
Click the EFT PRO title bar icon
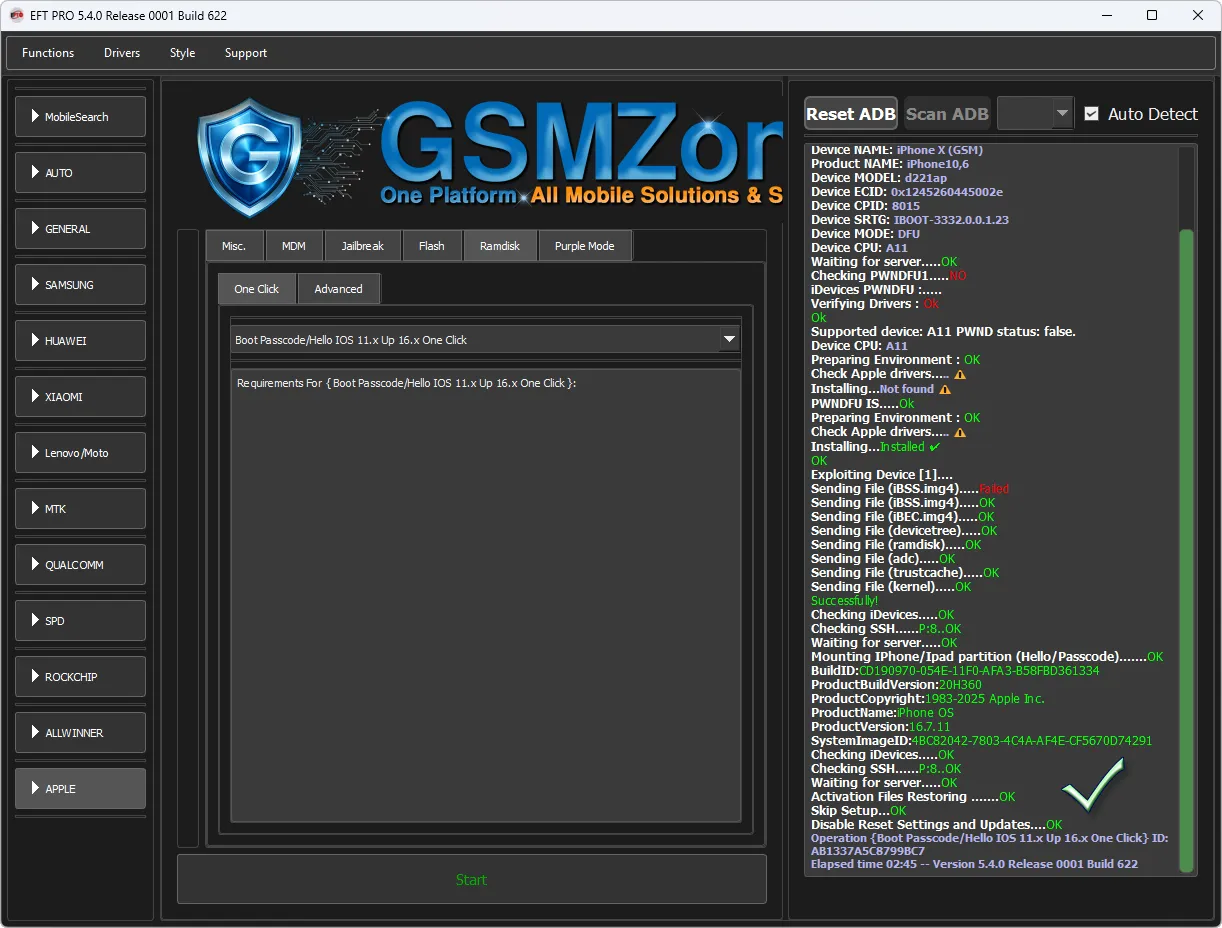coord(17,15)
